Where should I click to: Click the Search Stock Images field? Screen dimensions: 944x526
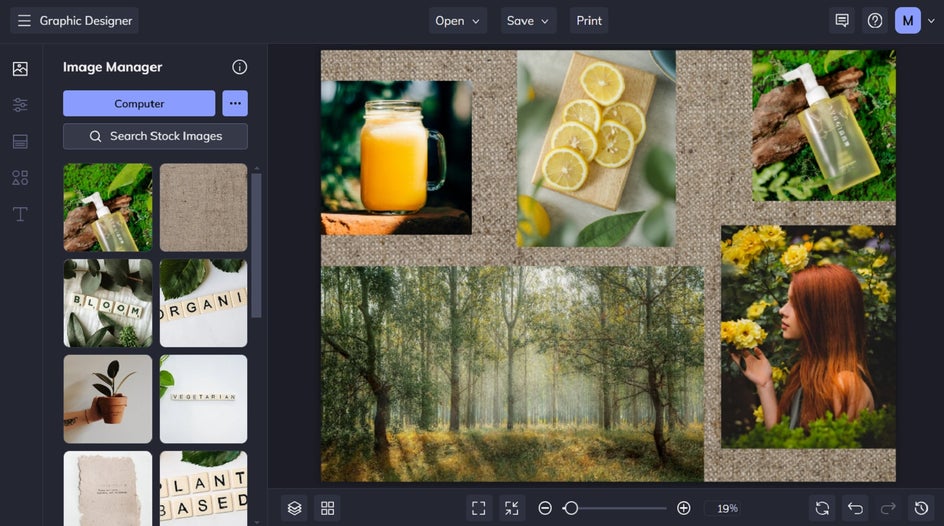click(x=155, y=136)
